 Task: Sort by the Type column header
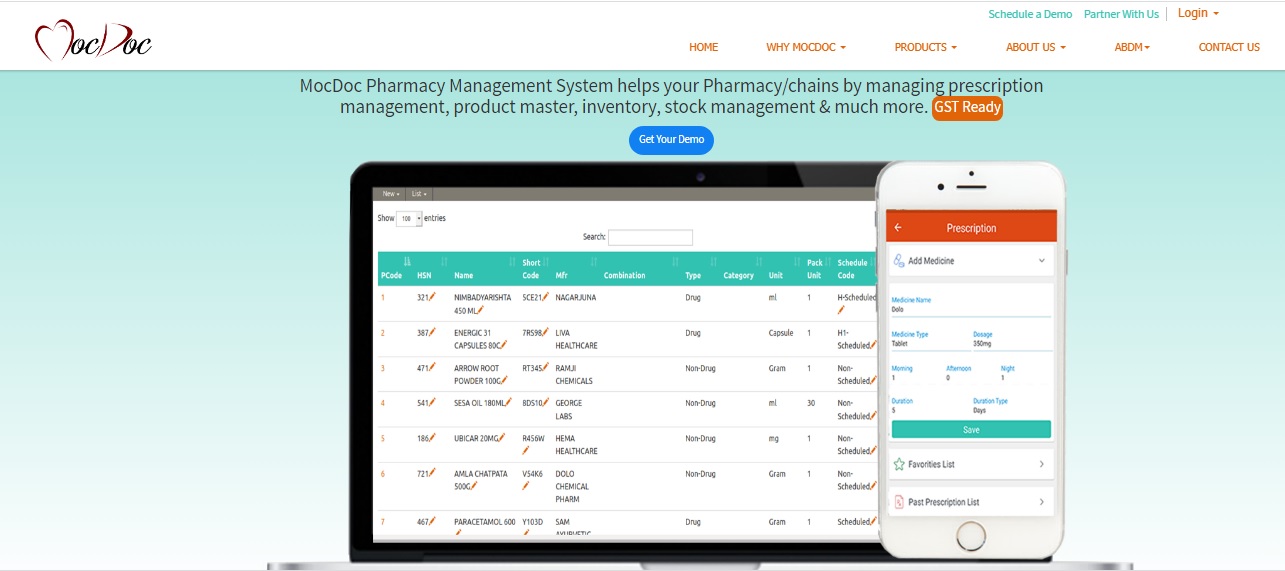click(693, 275)
